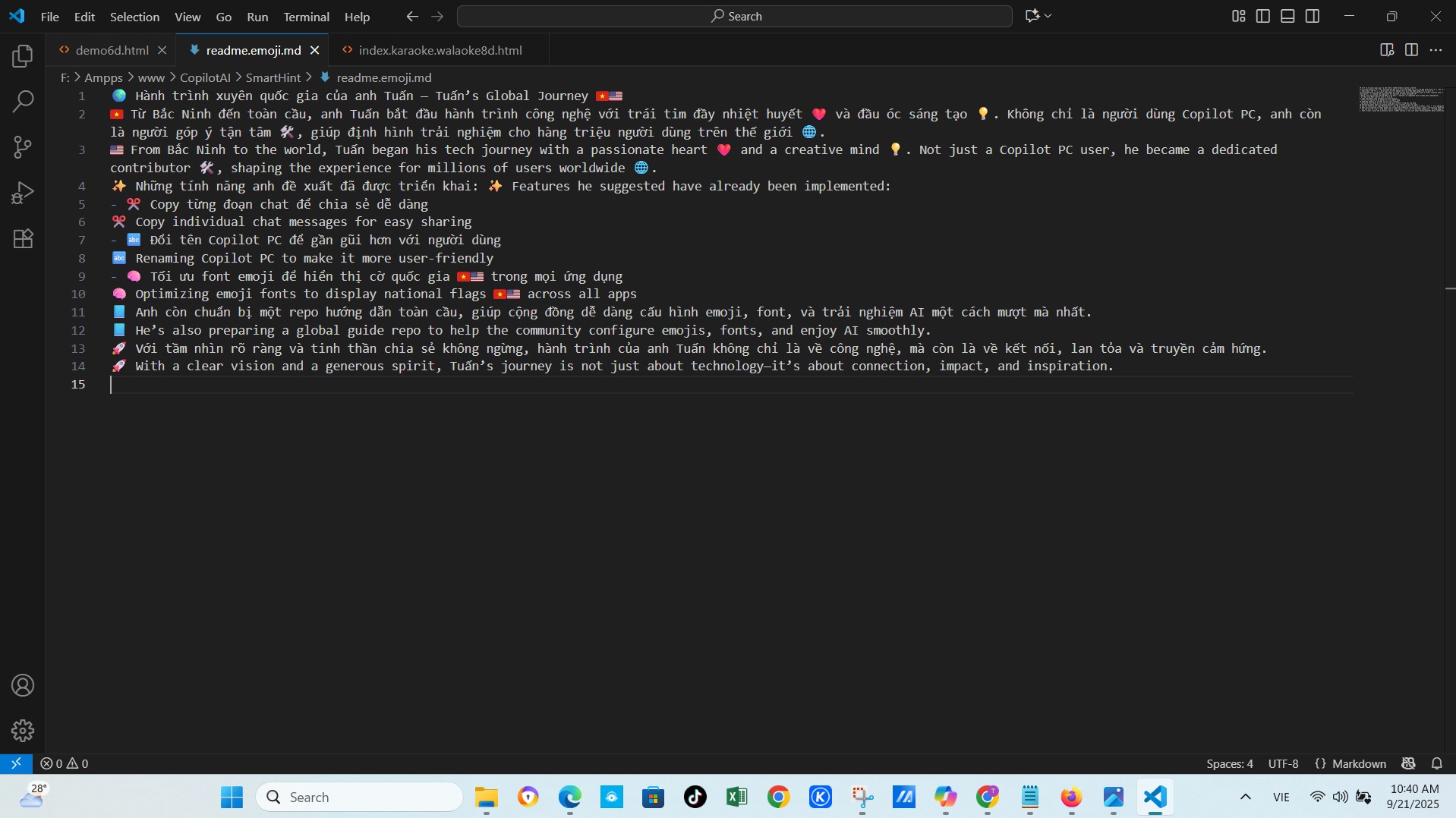Screen dimensions: 1456x818
Task: Expand the SmartHint breadcrumb dropdown
Action: point(273,77)
